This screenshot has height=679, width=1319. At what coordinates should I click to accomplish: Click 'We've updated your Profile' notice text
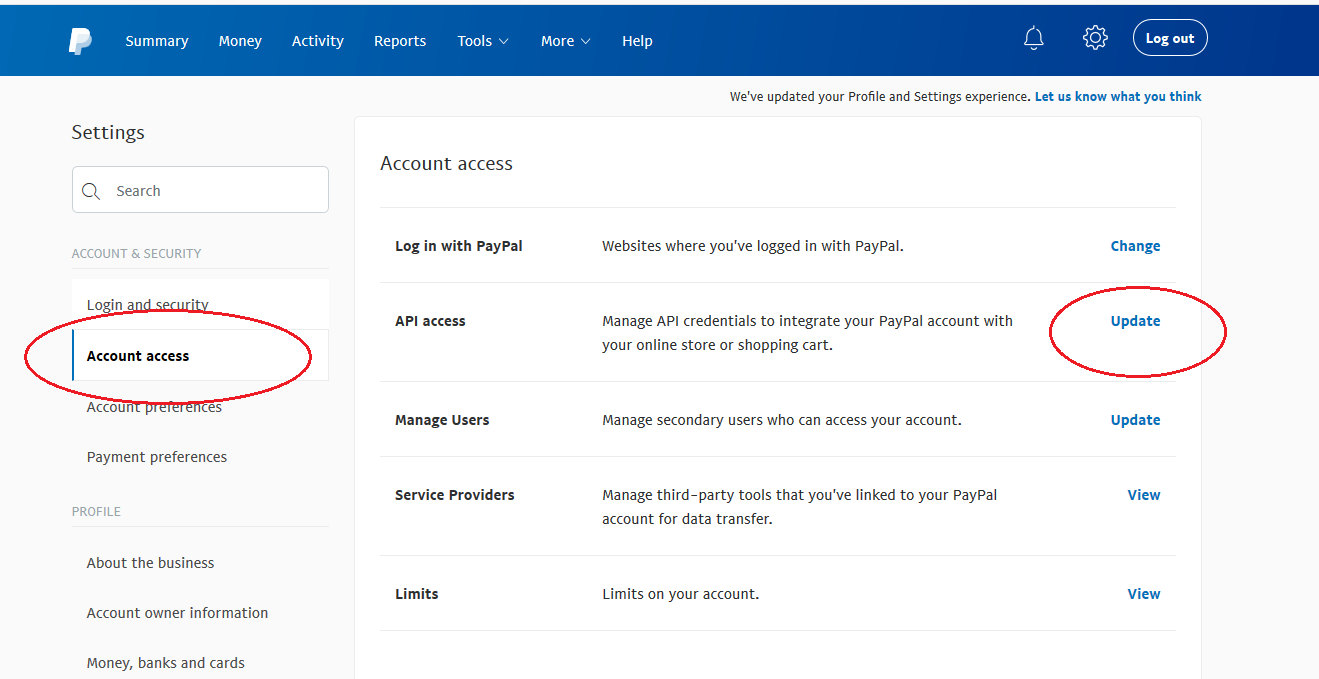tap(880, 97)
